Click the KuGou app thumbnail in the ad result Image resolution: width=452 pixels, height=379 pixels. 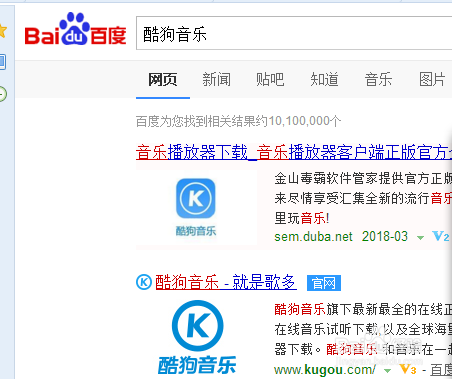tap(196, 207)
